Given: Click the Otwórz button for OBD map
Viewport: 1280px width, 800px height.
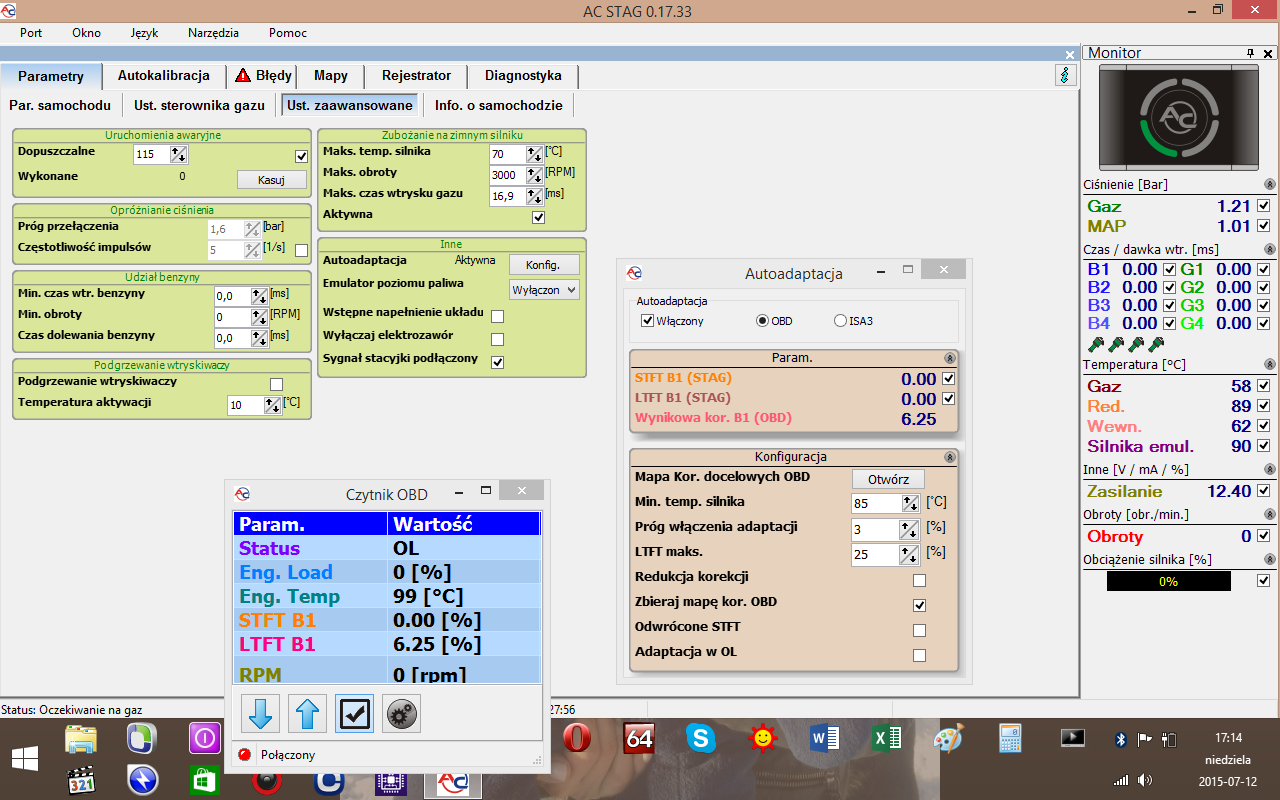Looking at the screenshot, I should (888, 479).
